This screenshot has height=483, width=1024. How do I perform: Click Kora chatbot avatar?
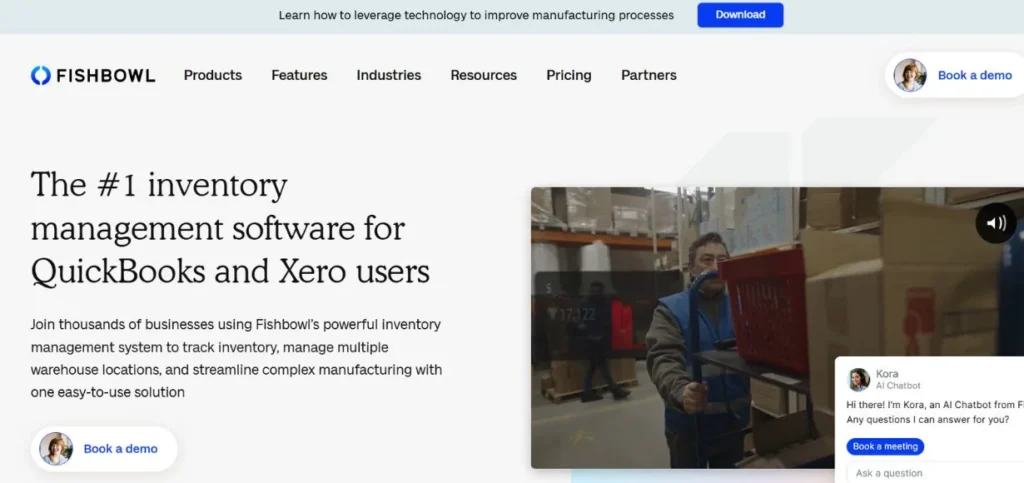coord(859,379)
